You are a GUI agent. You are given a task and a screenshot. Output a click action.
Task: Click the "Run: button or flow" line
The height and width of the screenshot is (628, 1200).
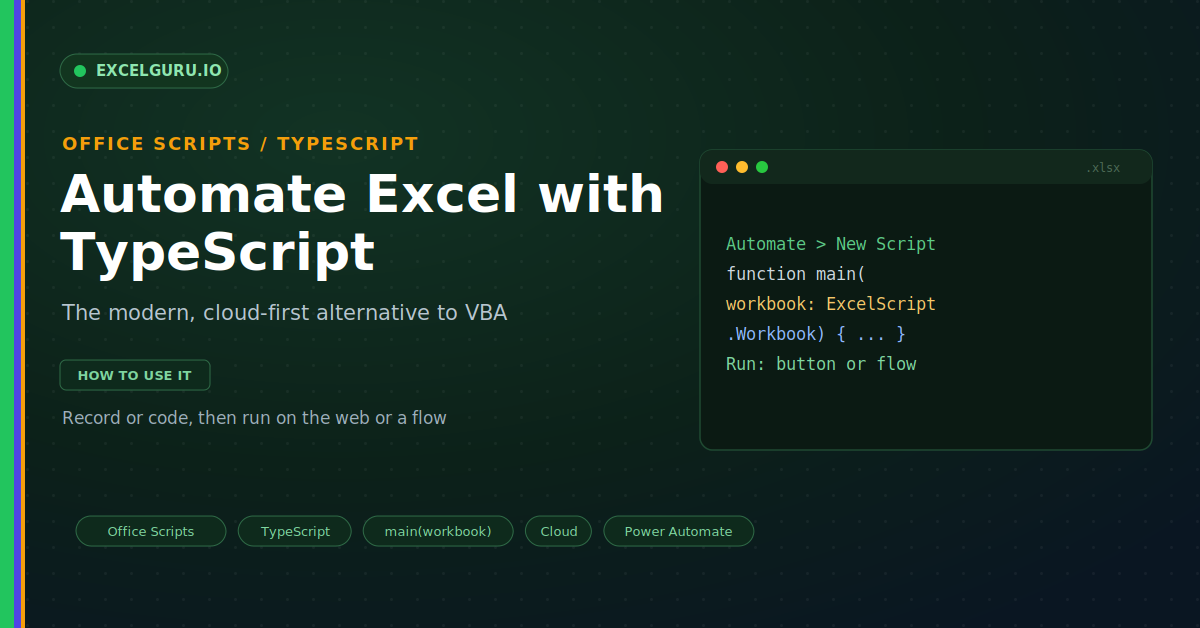tap(821, 364)
